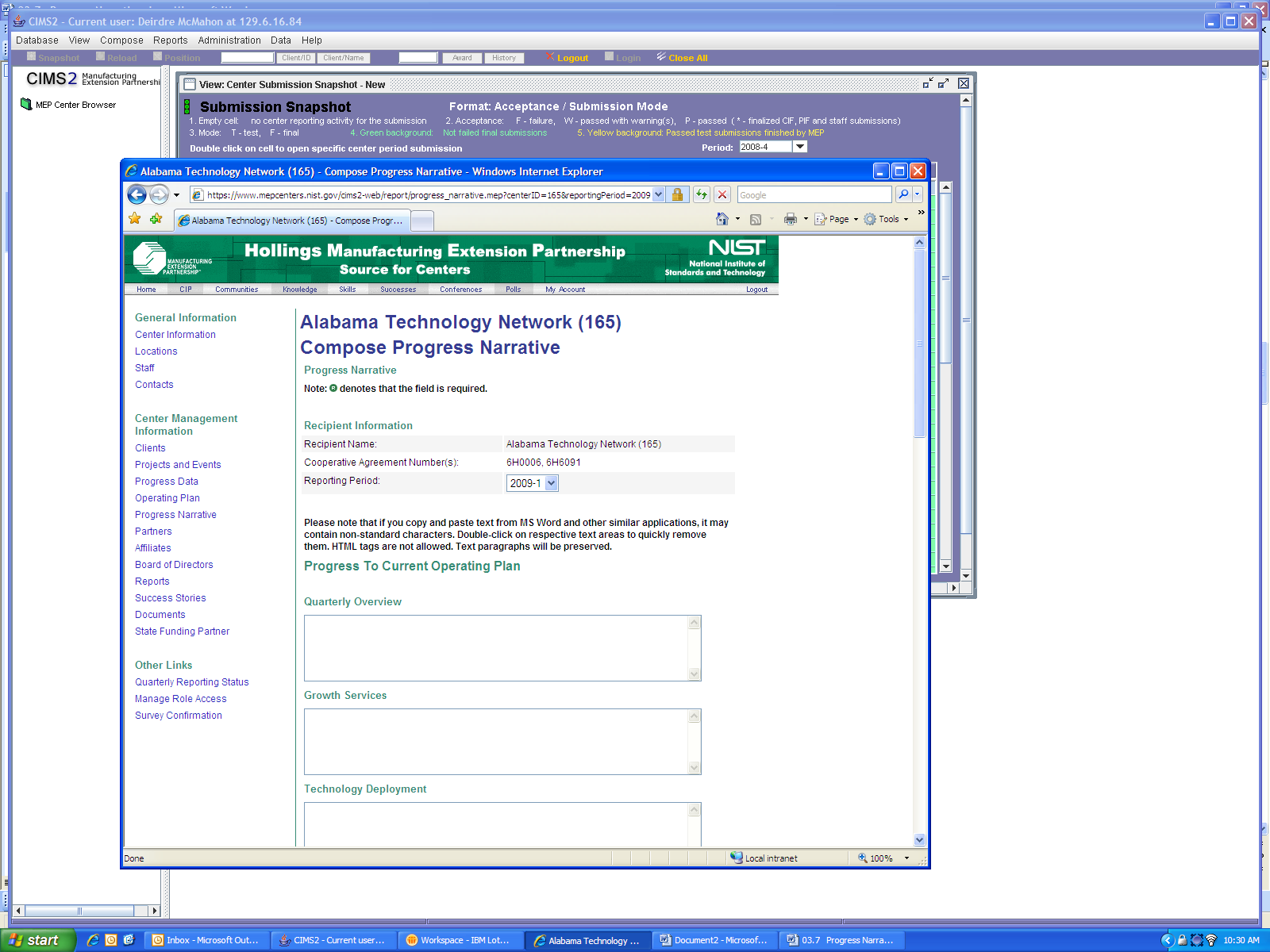This screenshot has width=1270, height=952.
Task: Click in the Growth Services text area
Action: click(x=496, y=742)
